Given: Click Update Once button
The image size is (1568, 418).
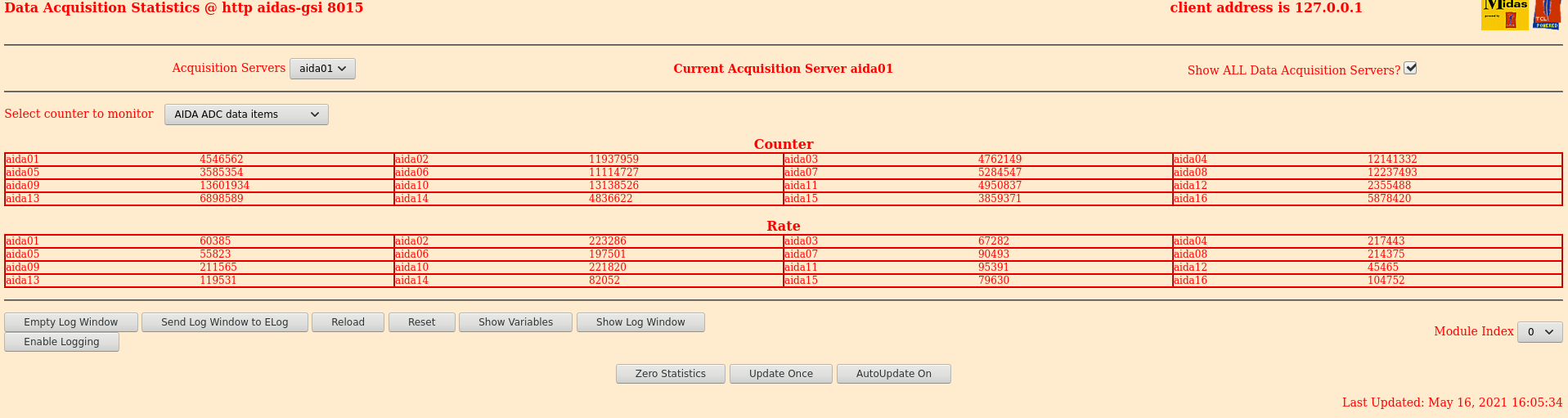Looking at the screenshot, I should tap(781, 374).
